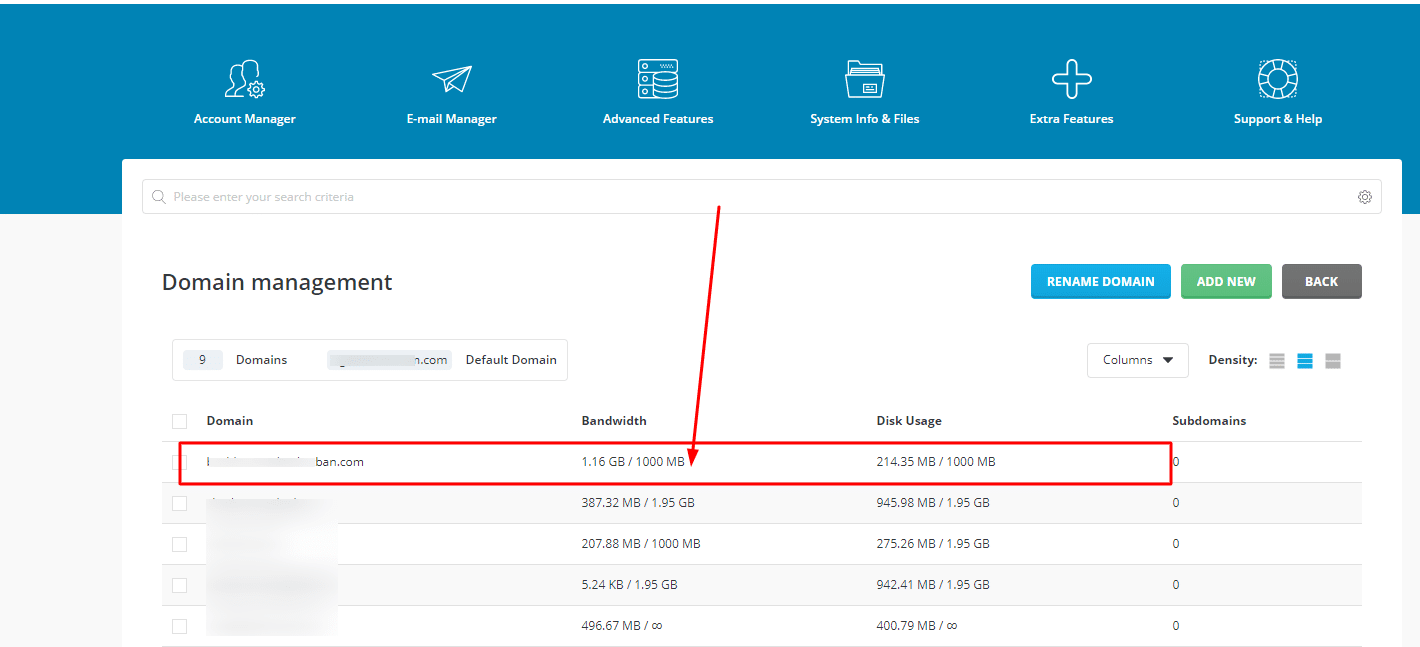Open search settings gear icon
Image resolution: width=1420 pixels, height=647 pixels.
pyautogui.click(x=1364, y=197)
